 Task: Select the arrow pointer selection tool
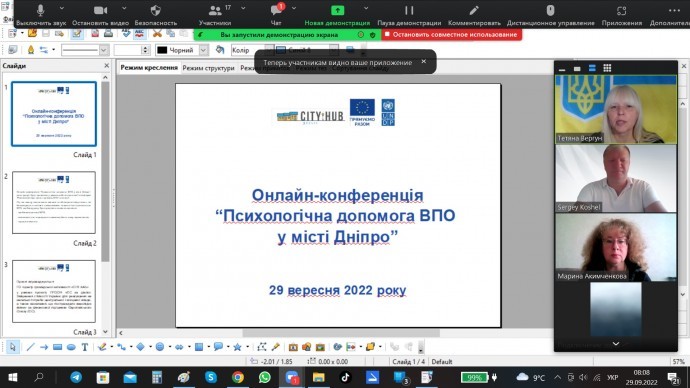coord(12,347)
